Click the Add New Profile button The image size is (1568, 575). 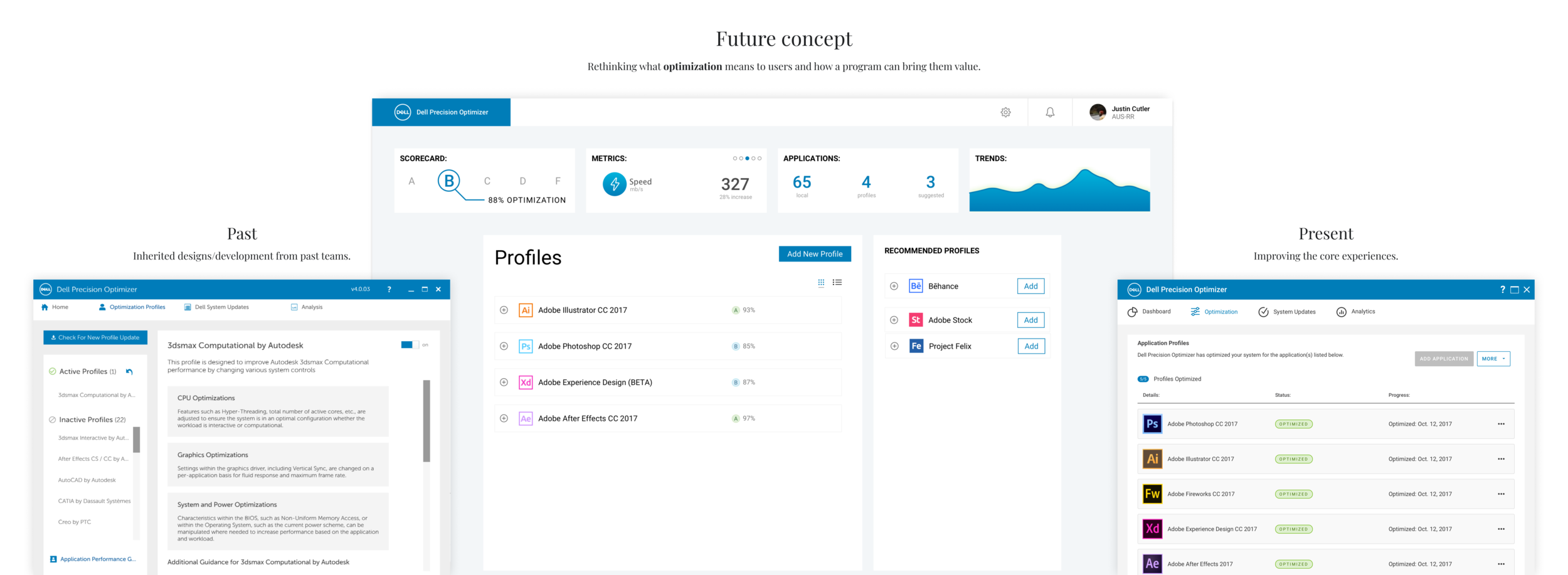click(x=815, y=254)
